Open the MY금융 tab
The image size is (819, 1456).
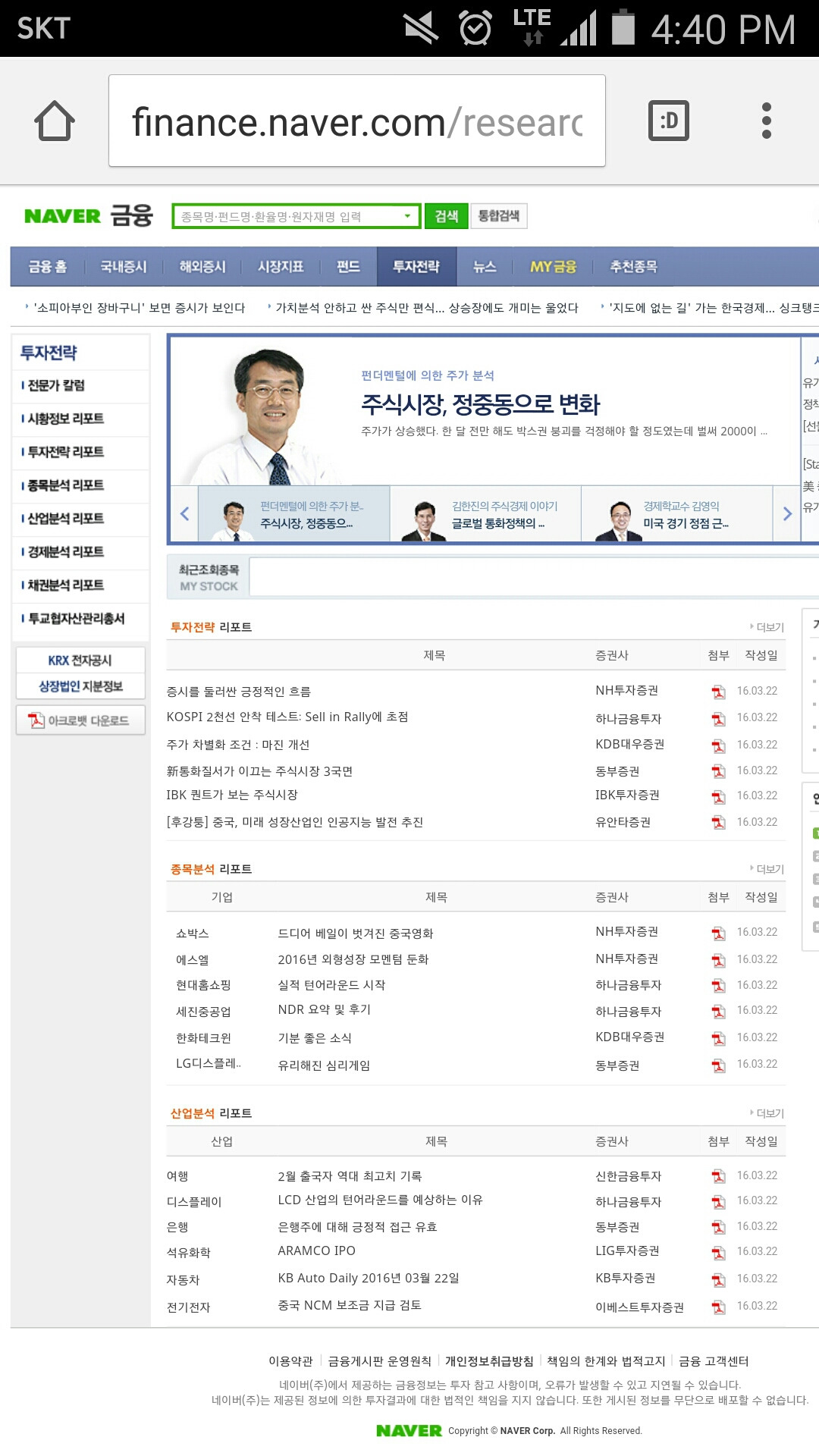click(x=553, y=266)
